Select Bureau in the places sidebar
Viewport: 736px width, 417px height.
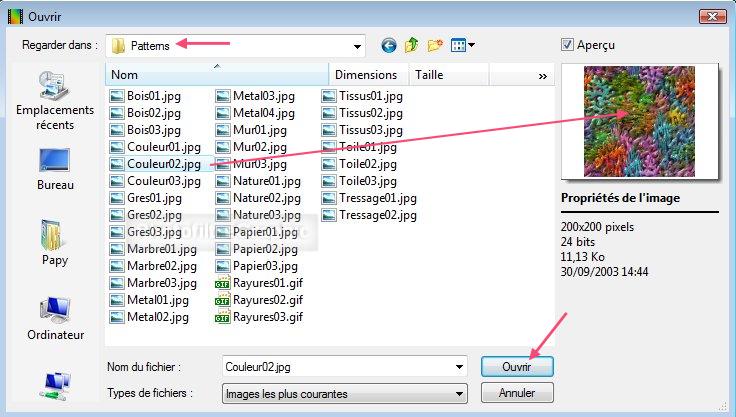click(55, 169)
